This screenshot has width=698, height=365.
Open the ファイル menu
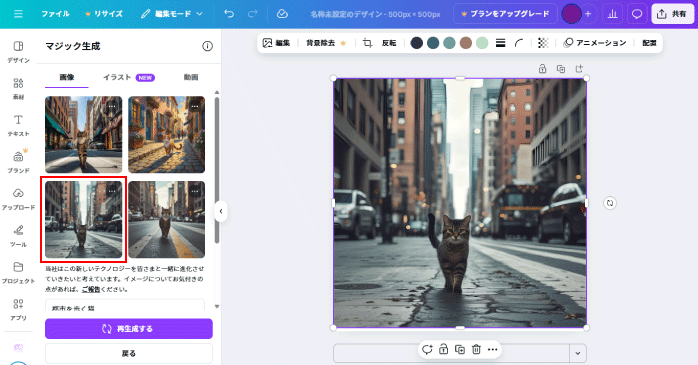coord(55,14)
